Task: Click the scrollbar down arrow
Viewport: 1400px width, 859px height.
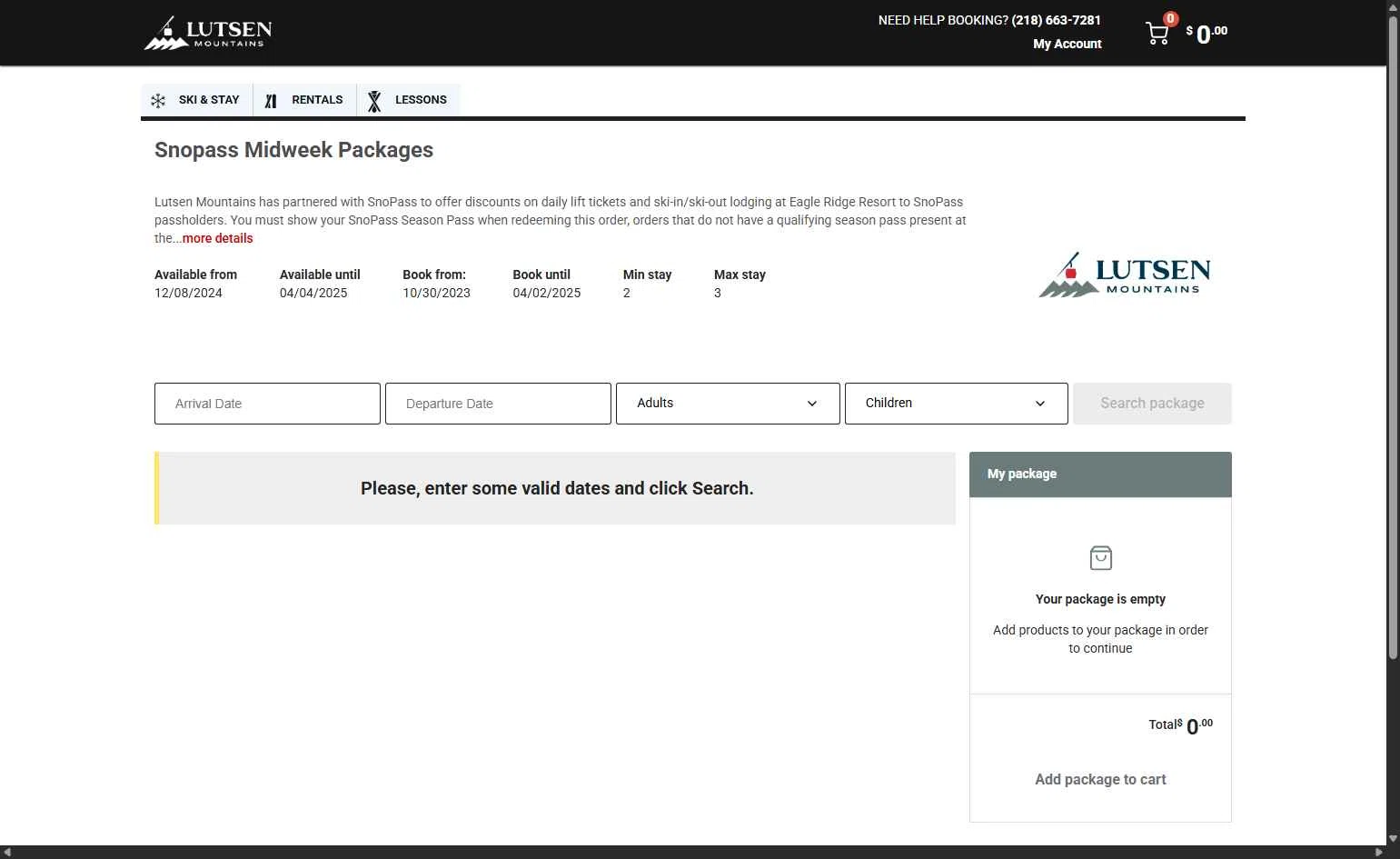Action: click(1393, 838)
